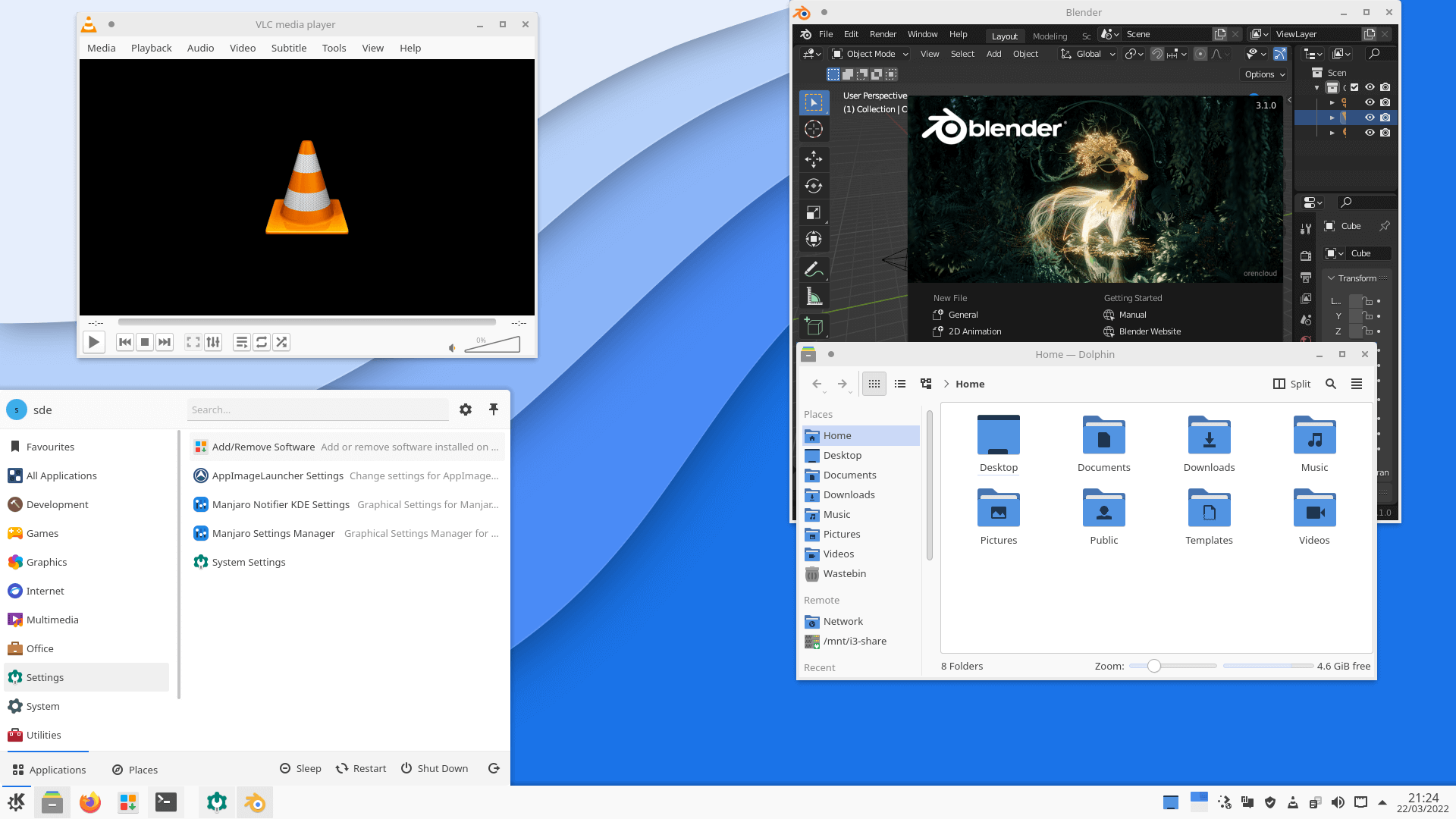Switch Dolphin to details list view
1456x819 pixels.
point(900,384)
